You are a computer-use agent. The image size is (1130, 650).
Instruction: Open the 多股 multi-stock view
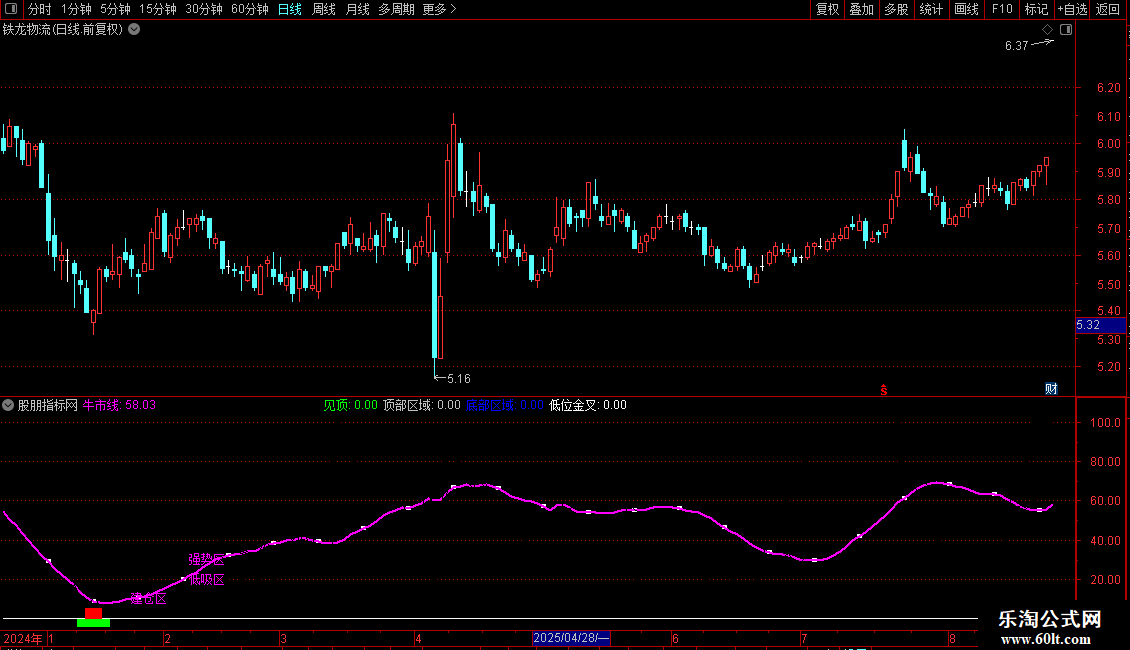pos(897,9)
